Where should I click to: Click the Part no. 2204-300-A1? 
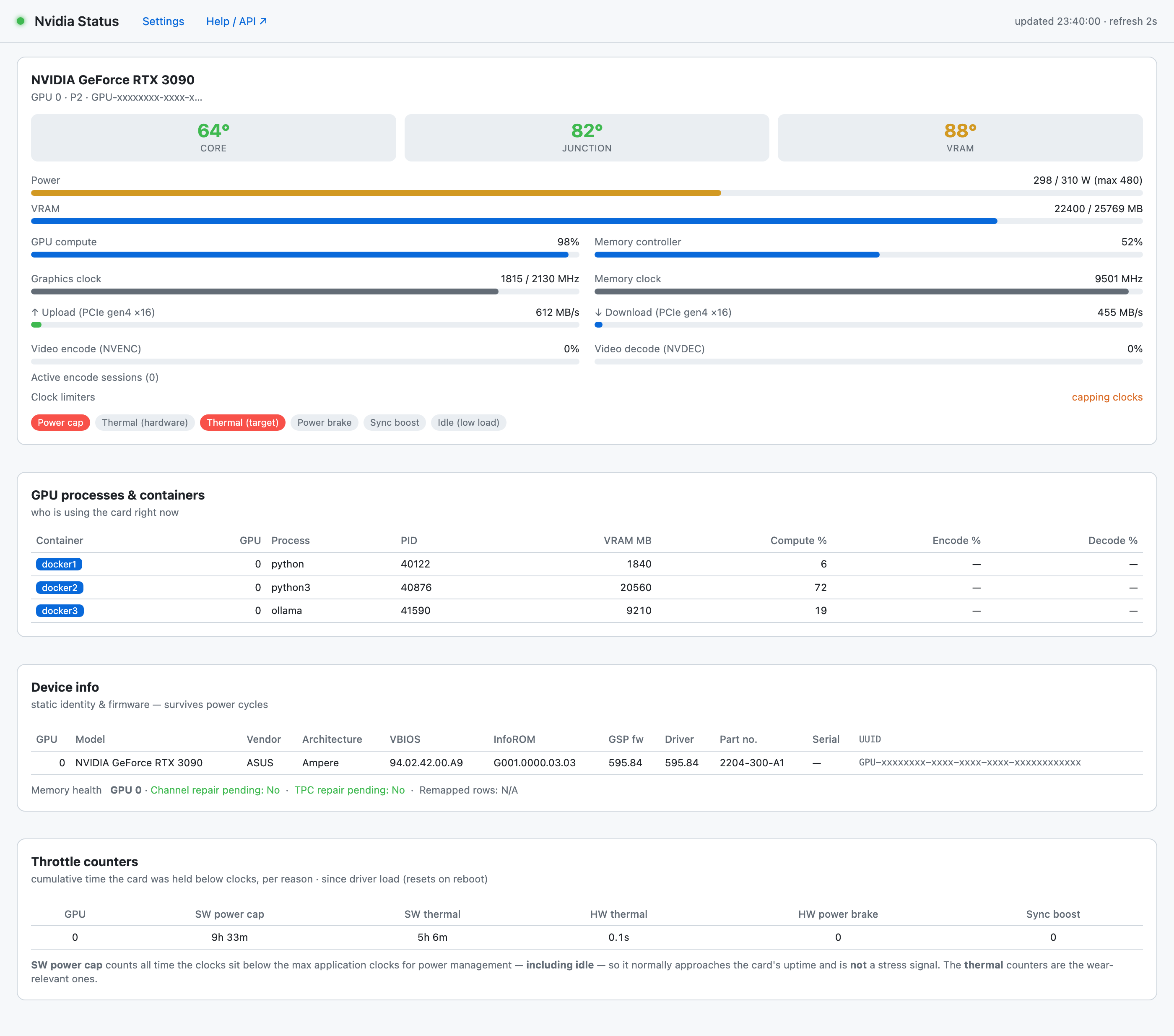(x=751, y=763)
